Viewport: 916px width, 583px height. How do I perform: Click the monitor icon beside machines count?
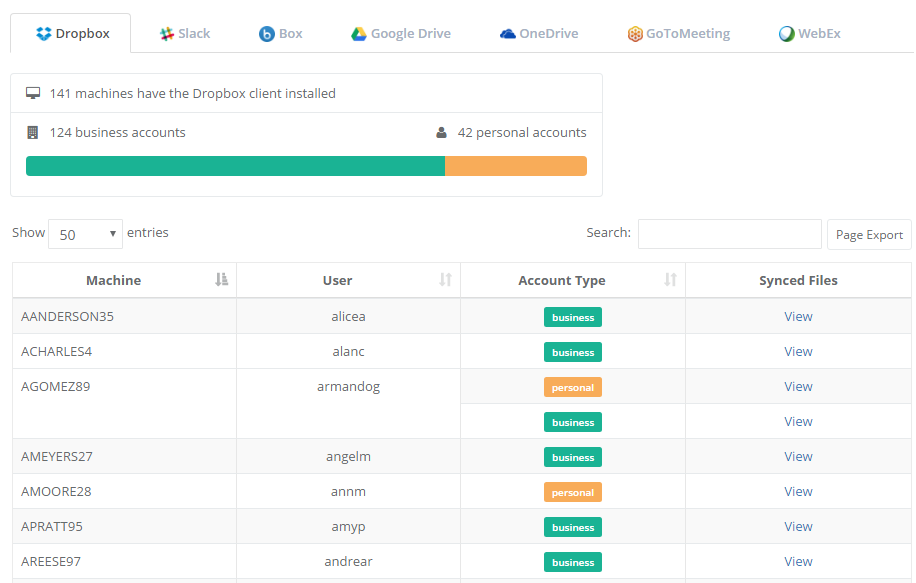(33, 93)
